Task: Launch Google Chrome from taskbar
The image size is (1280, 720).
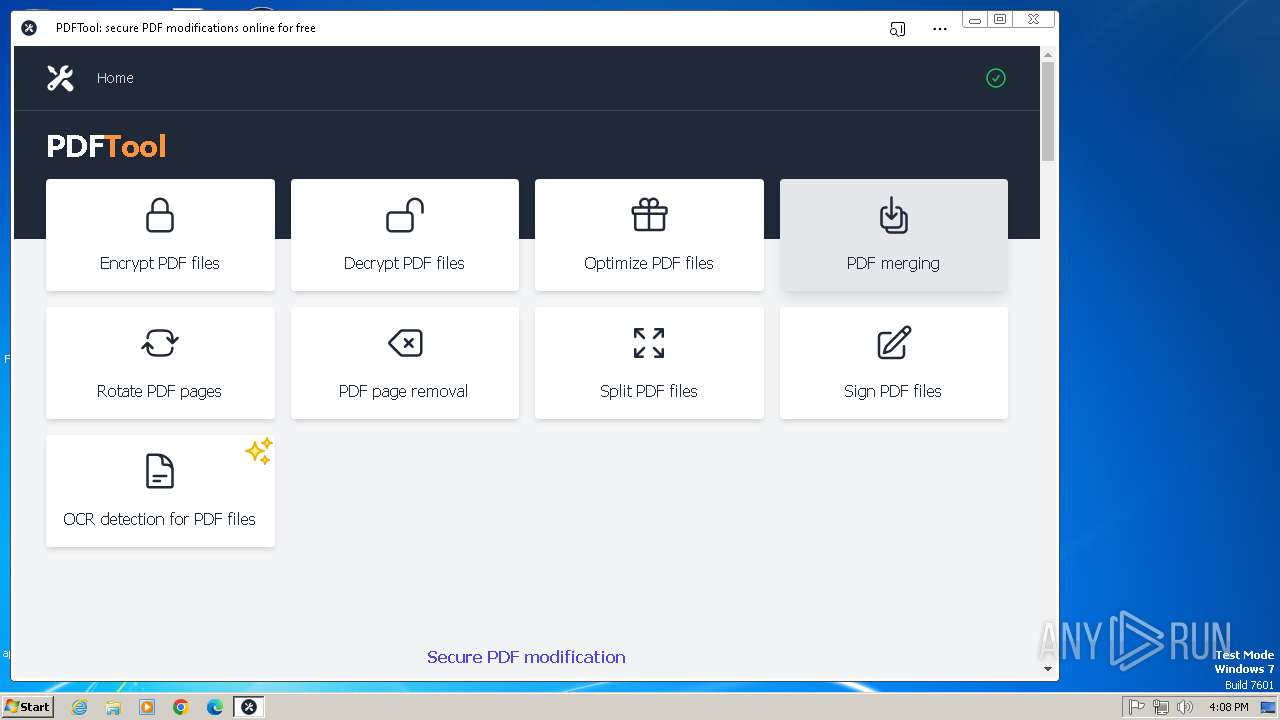Action: (181, 707)
